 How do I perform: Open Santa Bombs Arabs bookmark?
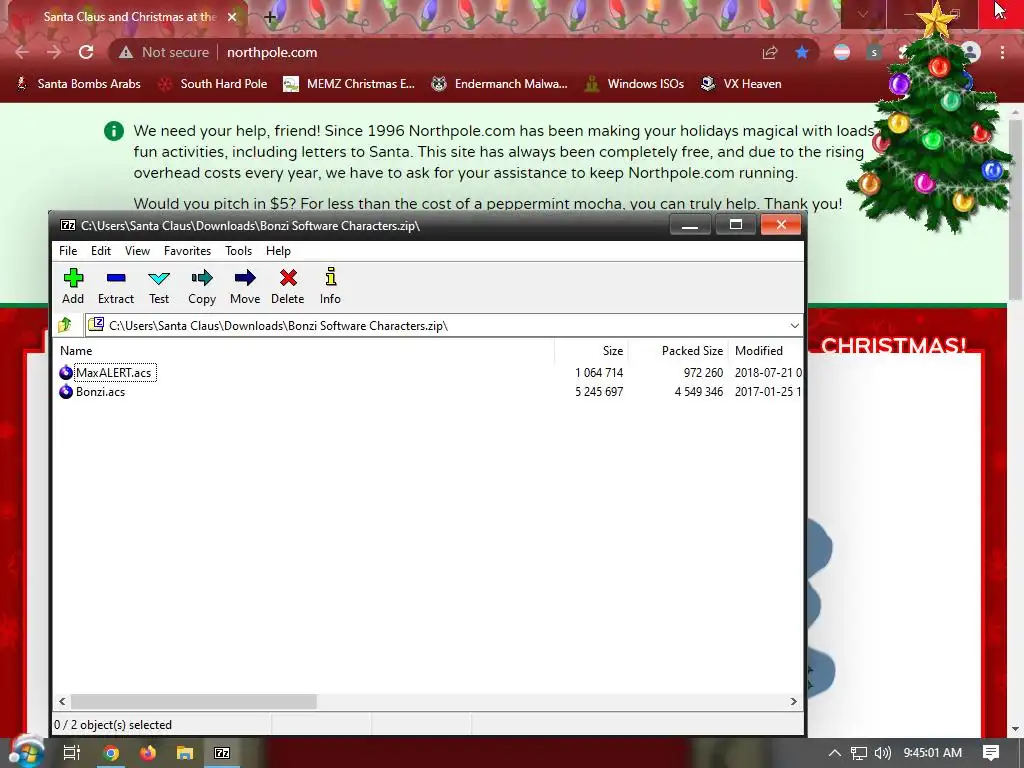pyautogui.click(x=78, y=84)
